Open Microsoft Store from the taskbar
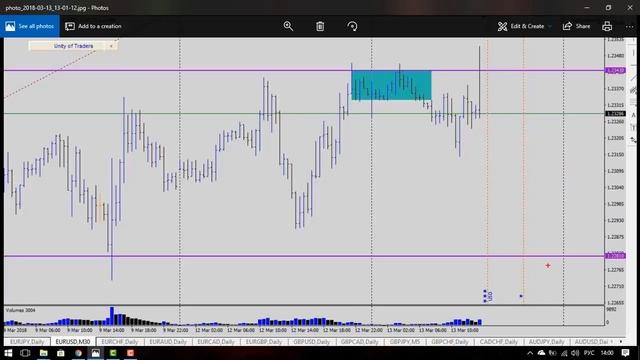This screenshot has height=360, width=640. tap(60, 353)
